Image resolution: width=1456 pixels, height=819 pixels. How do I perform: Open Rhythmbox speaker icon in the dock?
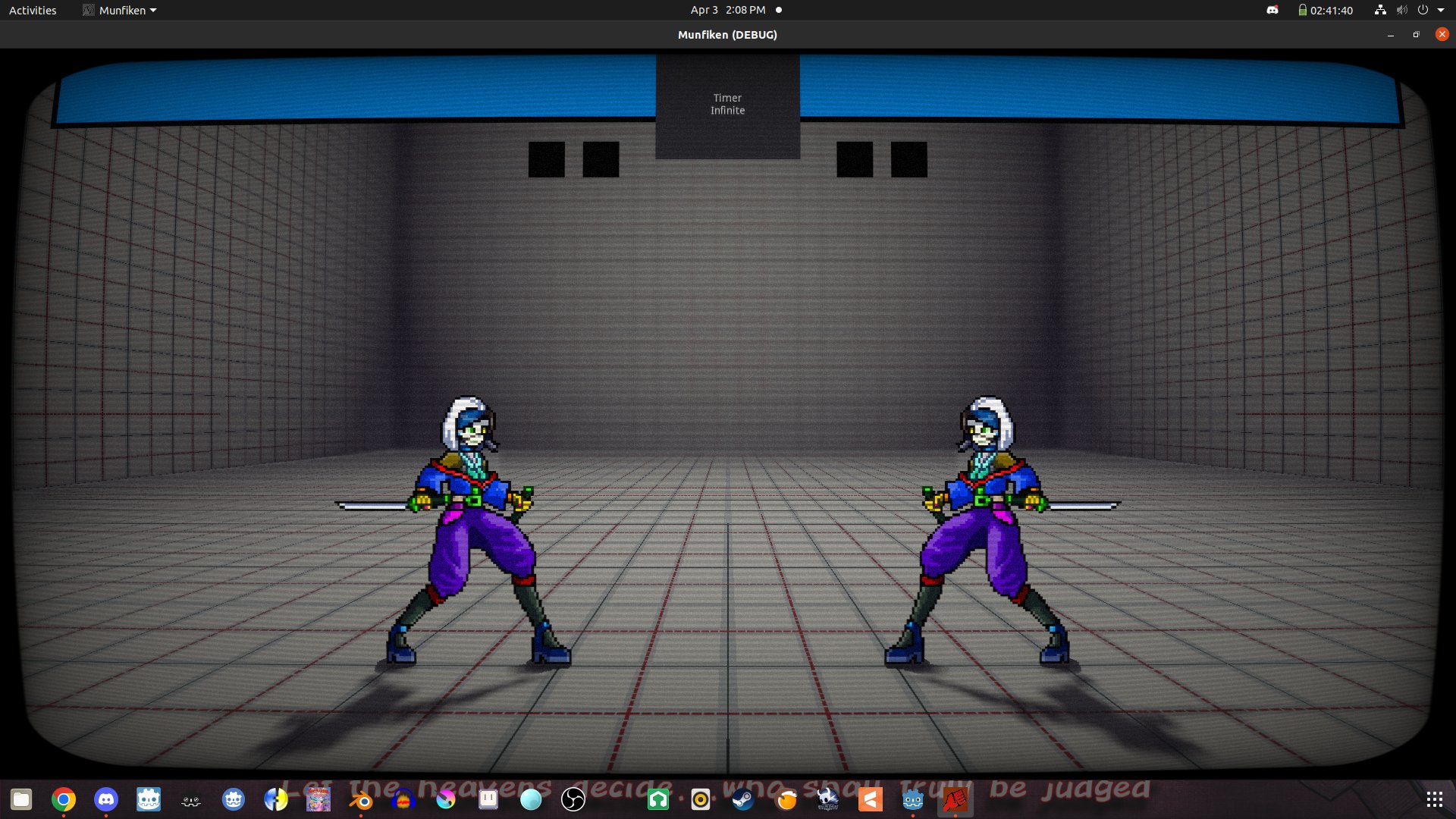(x=701, y=799)
